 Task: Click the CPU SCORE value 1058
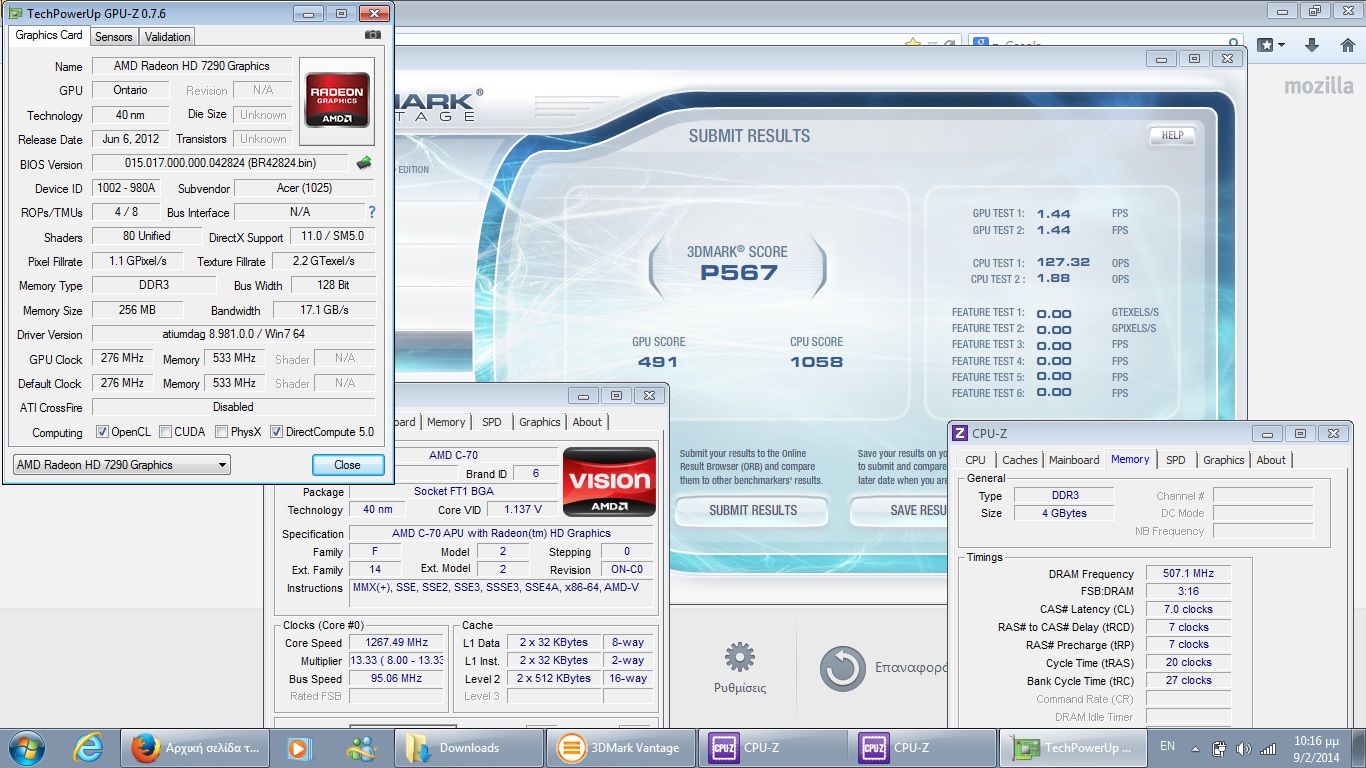coord(816,362)
